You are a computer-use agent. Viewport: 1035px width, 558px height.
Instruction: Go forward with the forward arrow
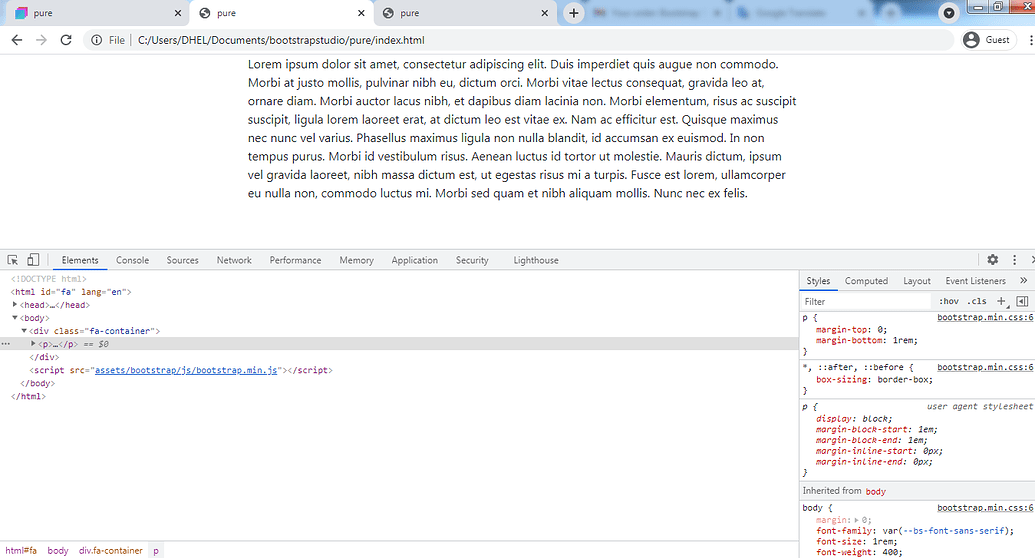(41, 40)
